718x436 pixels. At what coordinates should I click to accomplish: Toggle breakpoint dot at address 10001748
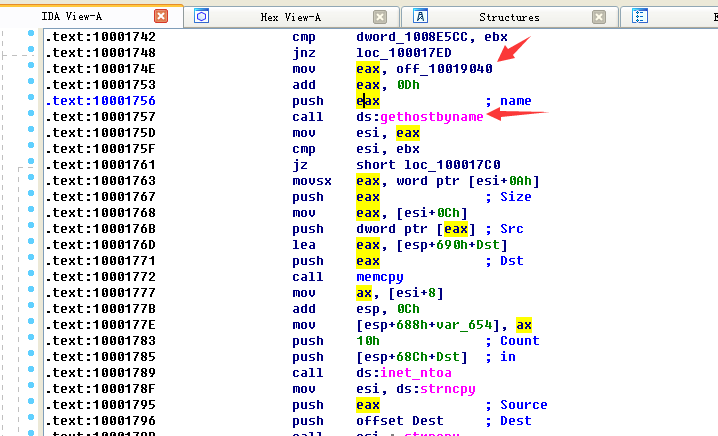coord(31,49)
